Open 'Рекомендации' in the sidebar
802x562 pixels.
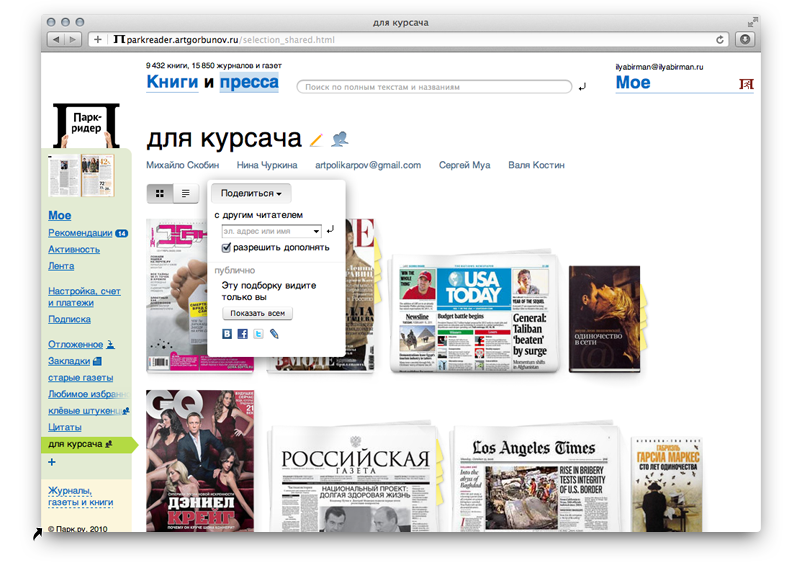[x=80, y=233]
